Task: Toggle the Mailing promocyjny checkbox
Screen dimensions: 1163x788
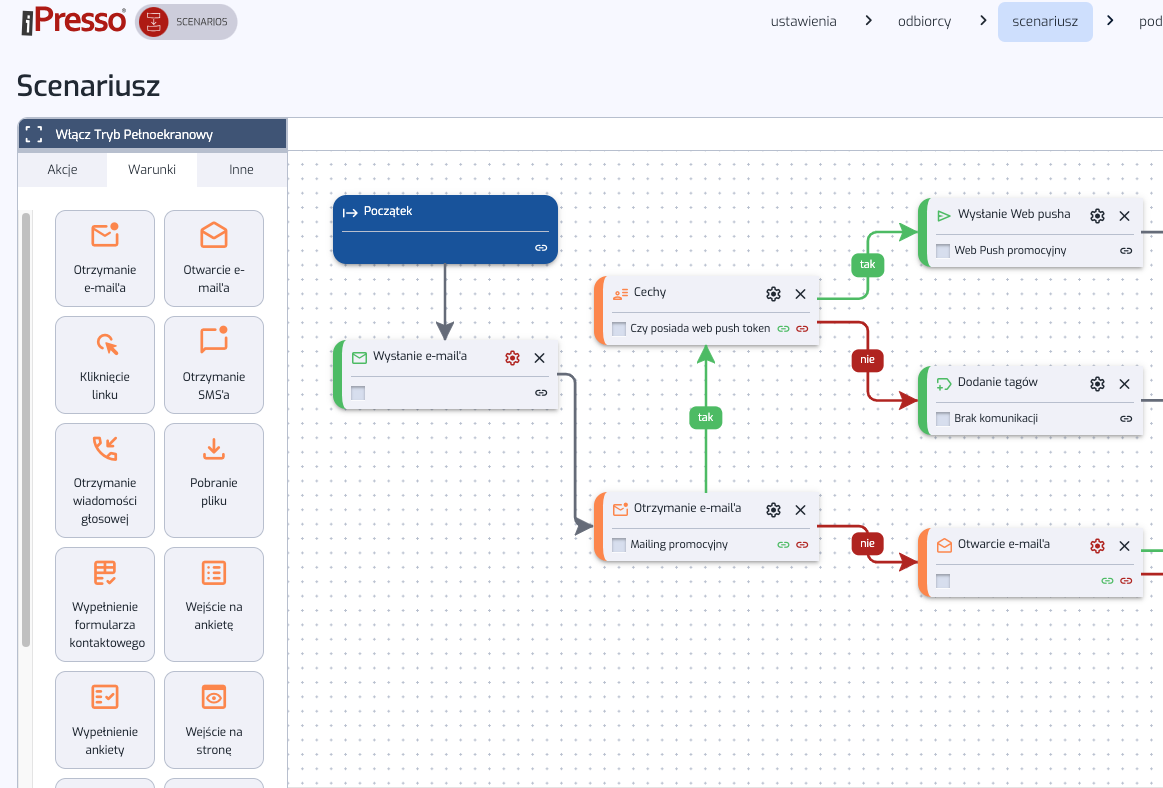Action: (619, 545)
